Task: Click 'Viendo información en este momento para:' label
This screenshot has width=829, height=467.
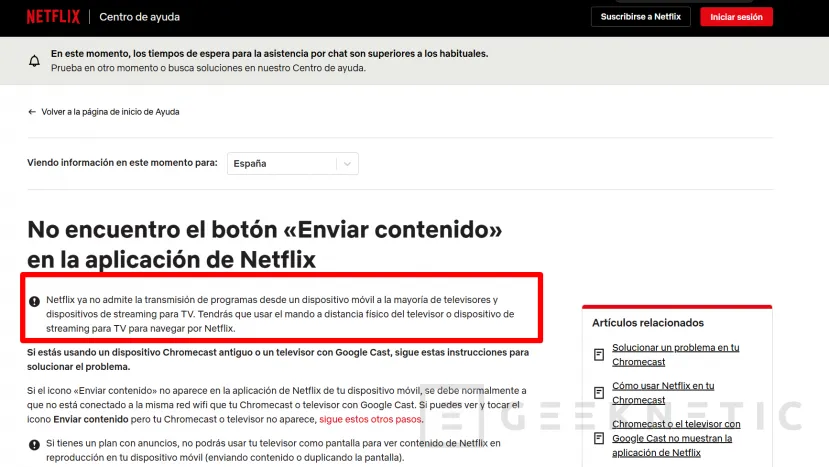Action: click(122, 163)
